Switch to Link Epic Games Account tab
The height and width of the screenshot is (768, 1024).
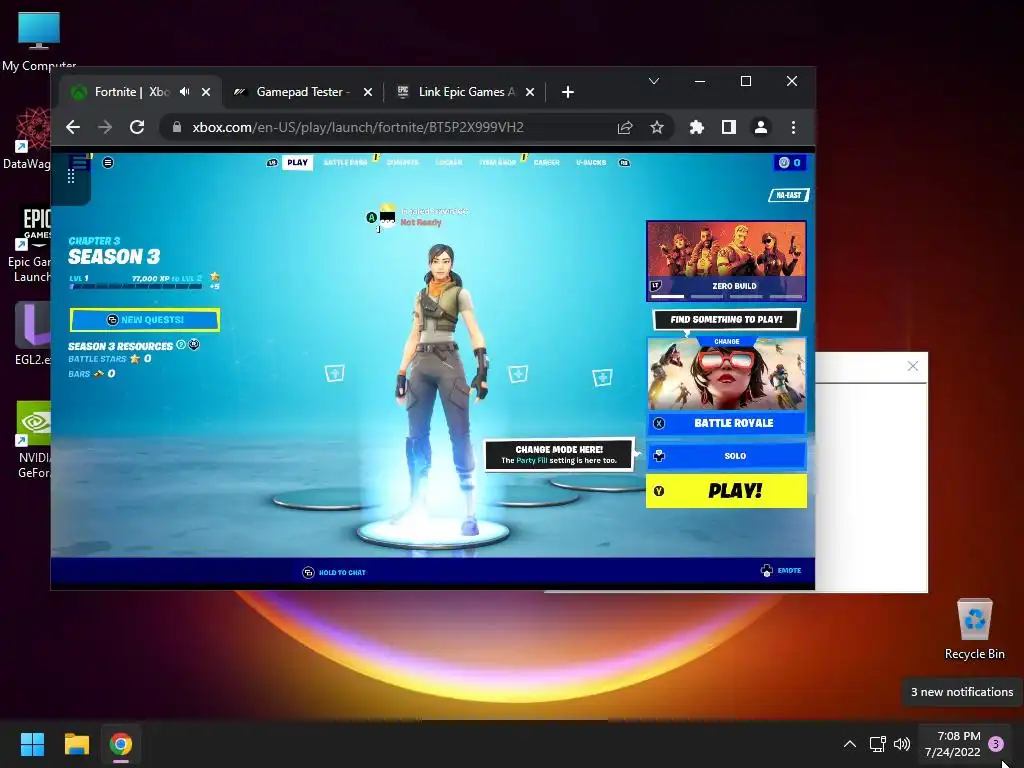click(466, 92)
